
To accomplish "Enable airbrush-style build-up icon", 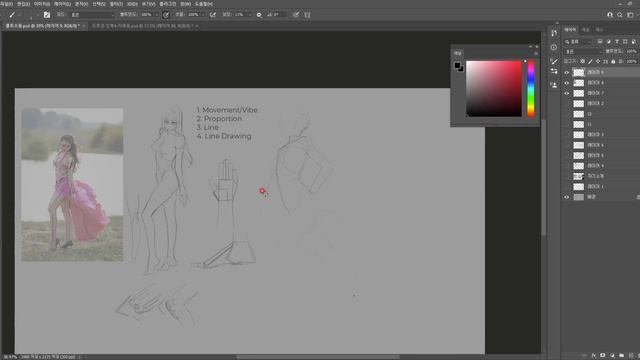I will coord(213,15).
